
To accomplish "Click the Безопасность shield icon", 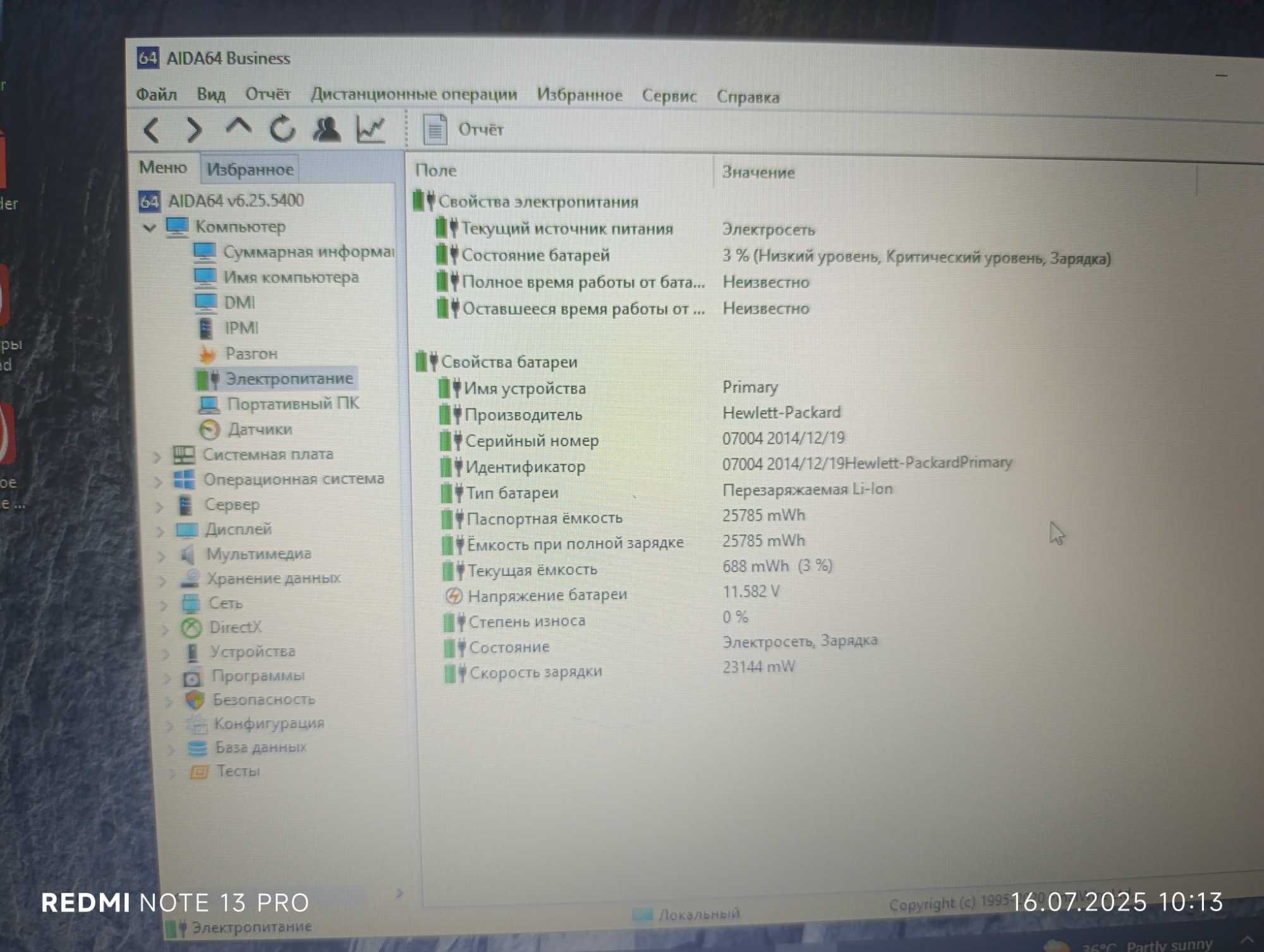I will pyautogui.click(x=195, y=700).
